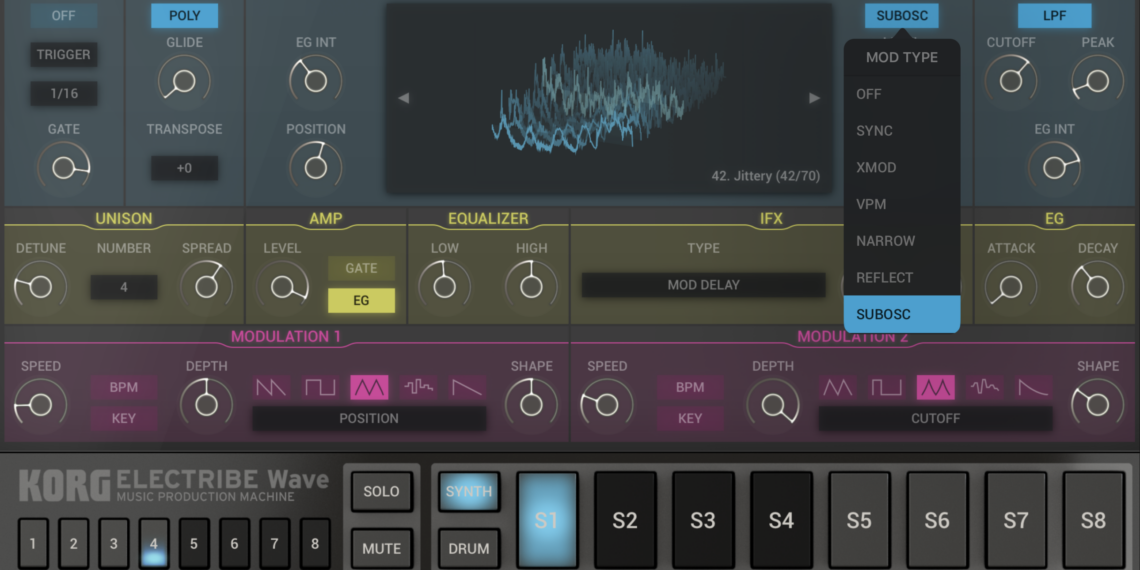This screenshot has width=1140, height=570.
Task: Open IFX TYPE MOD DELAY dropdown
Action: tap(703, 285)
